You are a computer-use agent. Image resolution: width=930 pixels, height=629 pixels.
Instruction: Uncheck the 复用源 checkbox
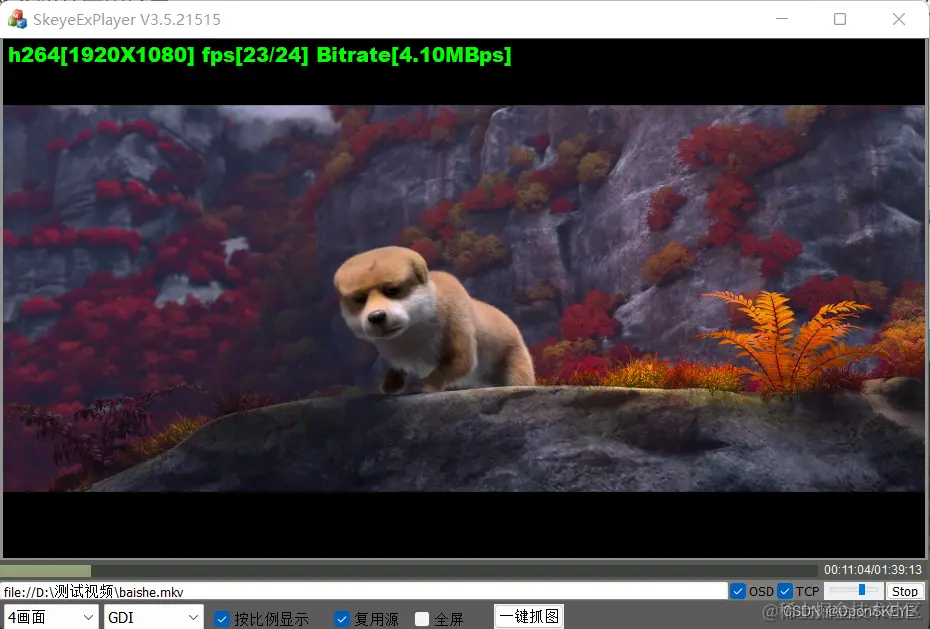(x=342, y=619)
